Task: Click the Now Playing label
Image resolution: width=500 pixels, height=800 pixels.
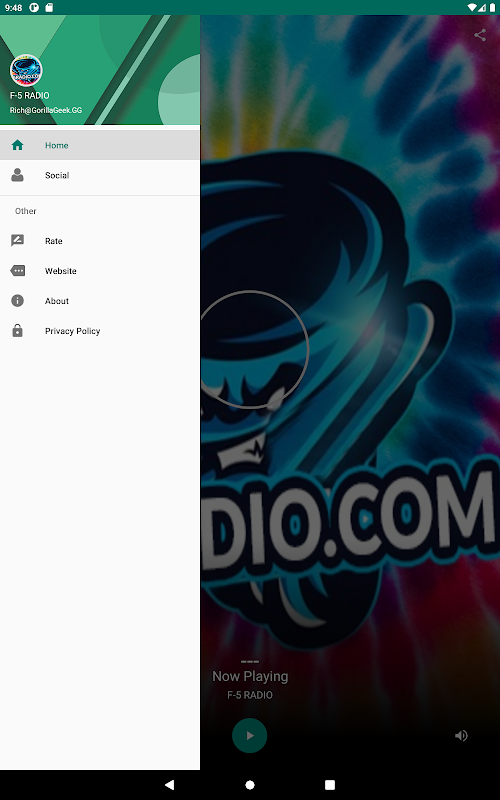Action: [250, 677]
